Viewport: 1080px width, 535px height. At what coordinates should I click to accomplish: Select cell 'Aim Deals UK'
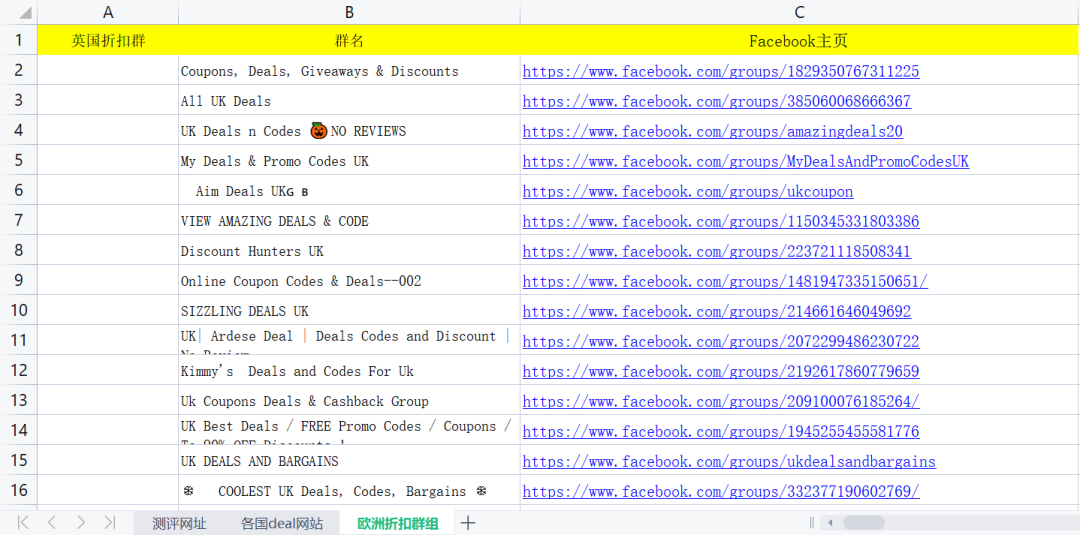349,191
